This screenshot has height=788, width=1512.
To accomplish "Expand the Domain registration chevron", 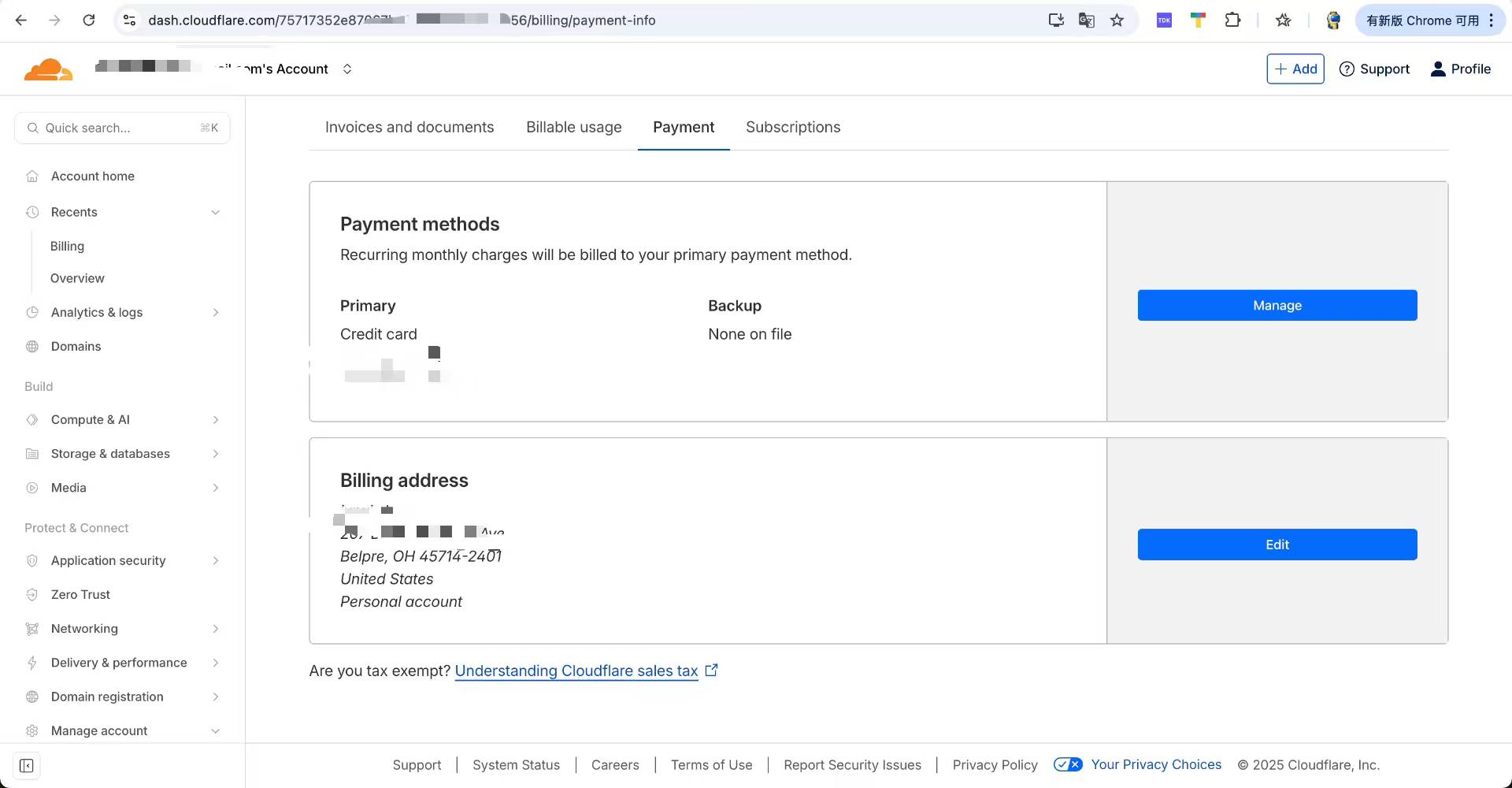I will 216,697.
